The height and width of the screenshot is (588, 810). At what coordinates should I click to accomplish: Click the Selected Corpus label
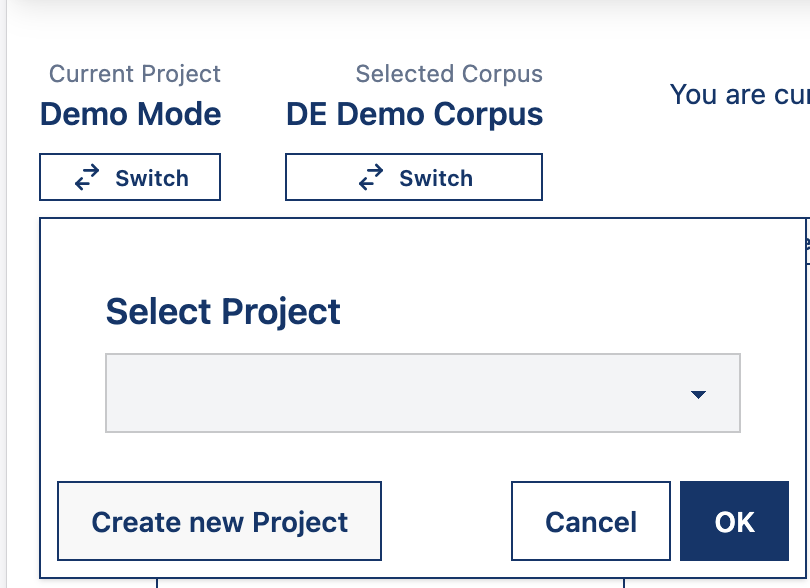[x=449, y=74]
